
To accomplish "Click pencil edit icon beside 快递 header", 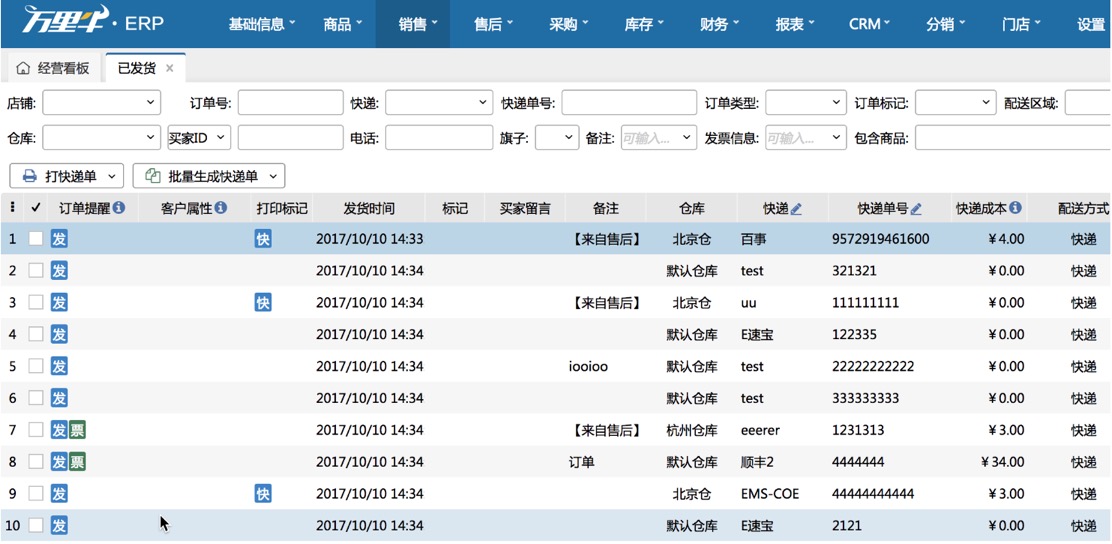I will point(796,209).
